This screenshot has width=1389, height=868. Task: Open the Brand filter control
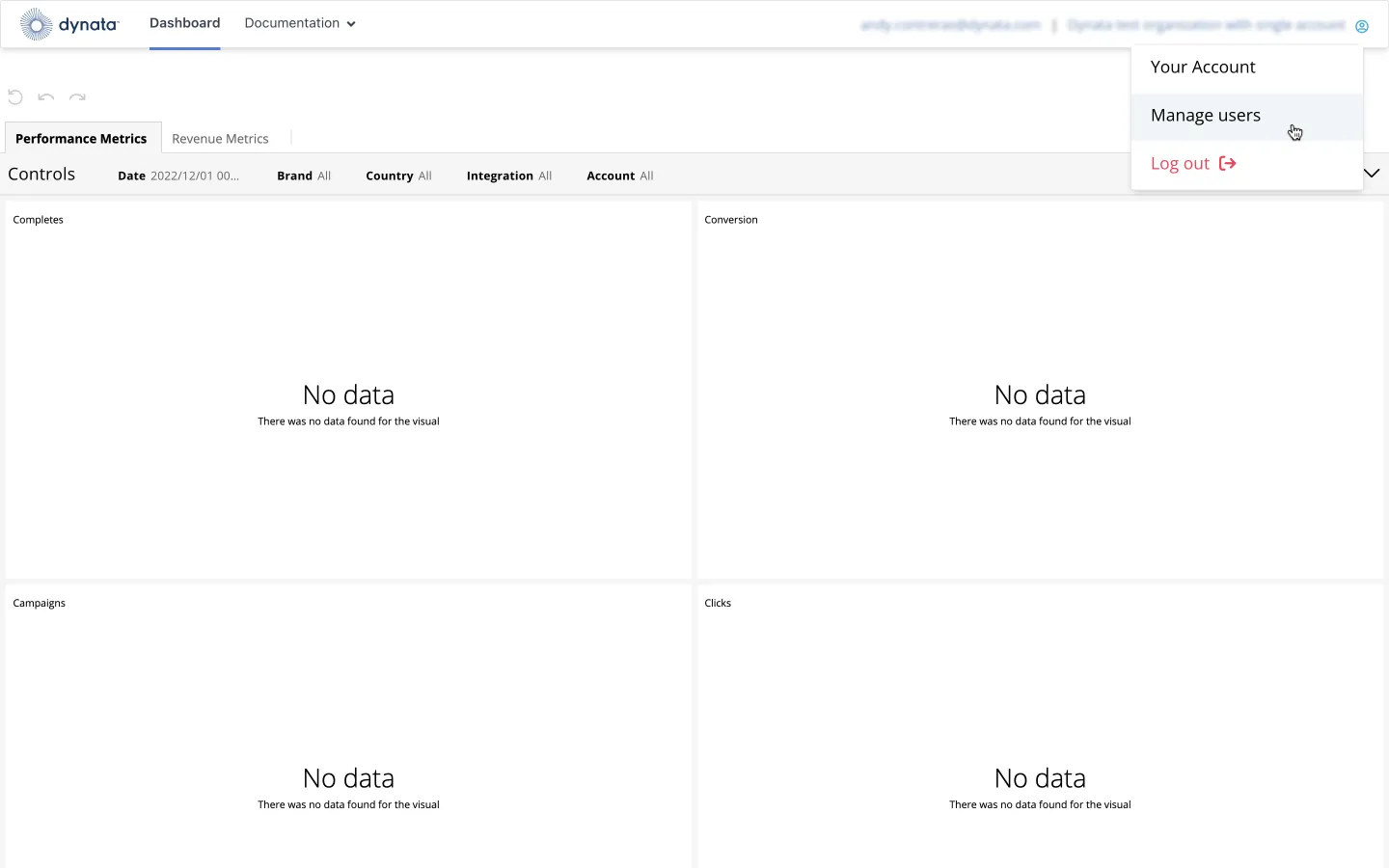tap(304, 176)
